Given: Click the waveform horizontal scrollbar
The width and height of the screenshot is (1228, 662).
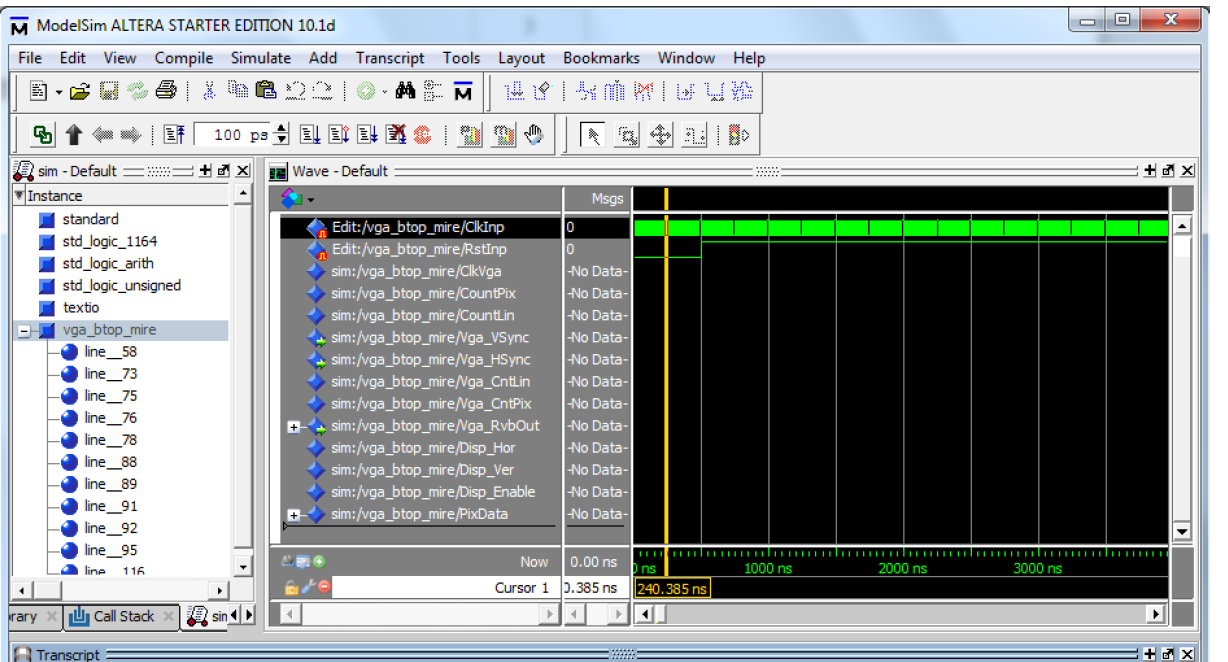Looking at the screenshot, I should pos(901,615).
